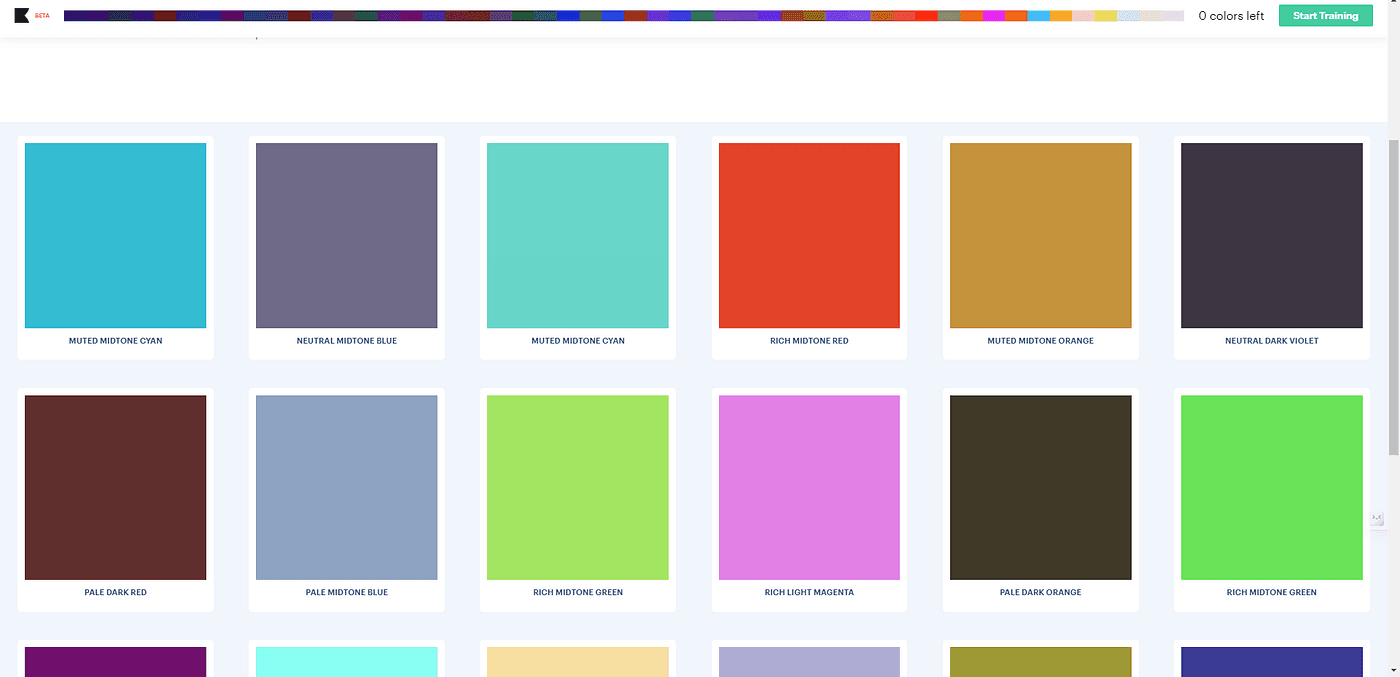This screenshot has height=677, width=1400.
Task: Select the Muted Midtone Cyan swatch
Action: 115,235
